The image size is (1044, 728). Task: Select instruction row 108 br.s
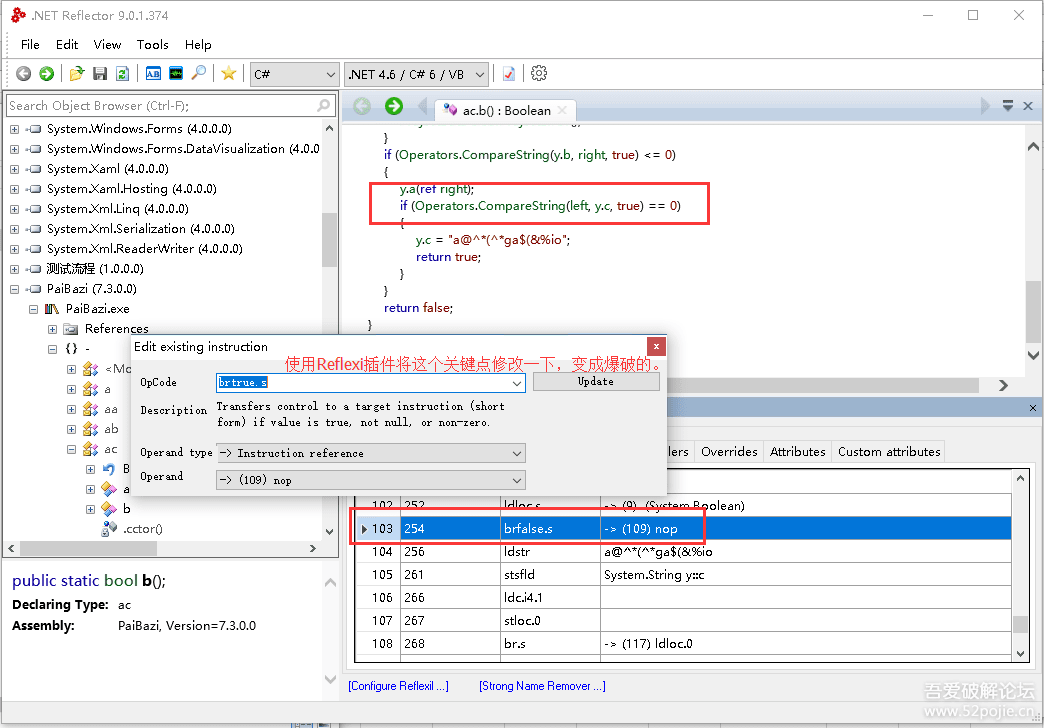coord(683,643)
